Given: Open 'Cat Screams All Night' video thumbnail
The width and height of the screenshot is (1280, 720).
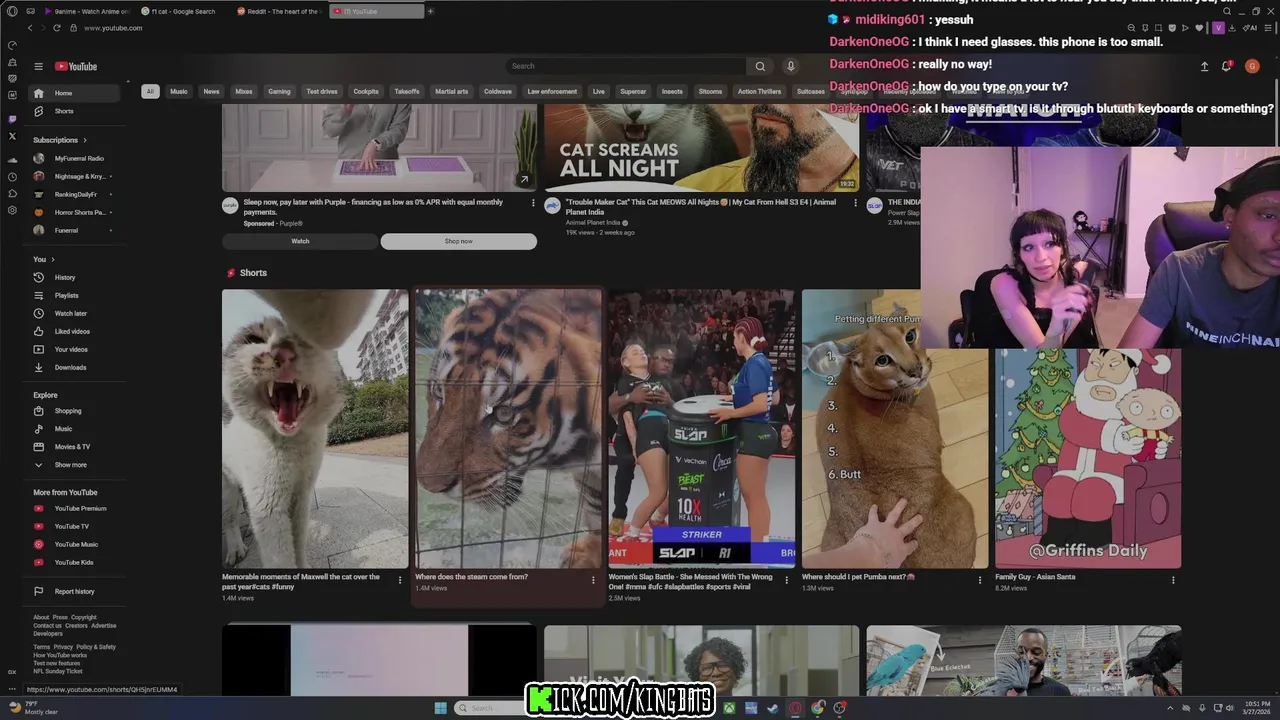Looking at the screenshot, I should pyautogui.click(x=701, y=148).
